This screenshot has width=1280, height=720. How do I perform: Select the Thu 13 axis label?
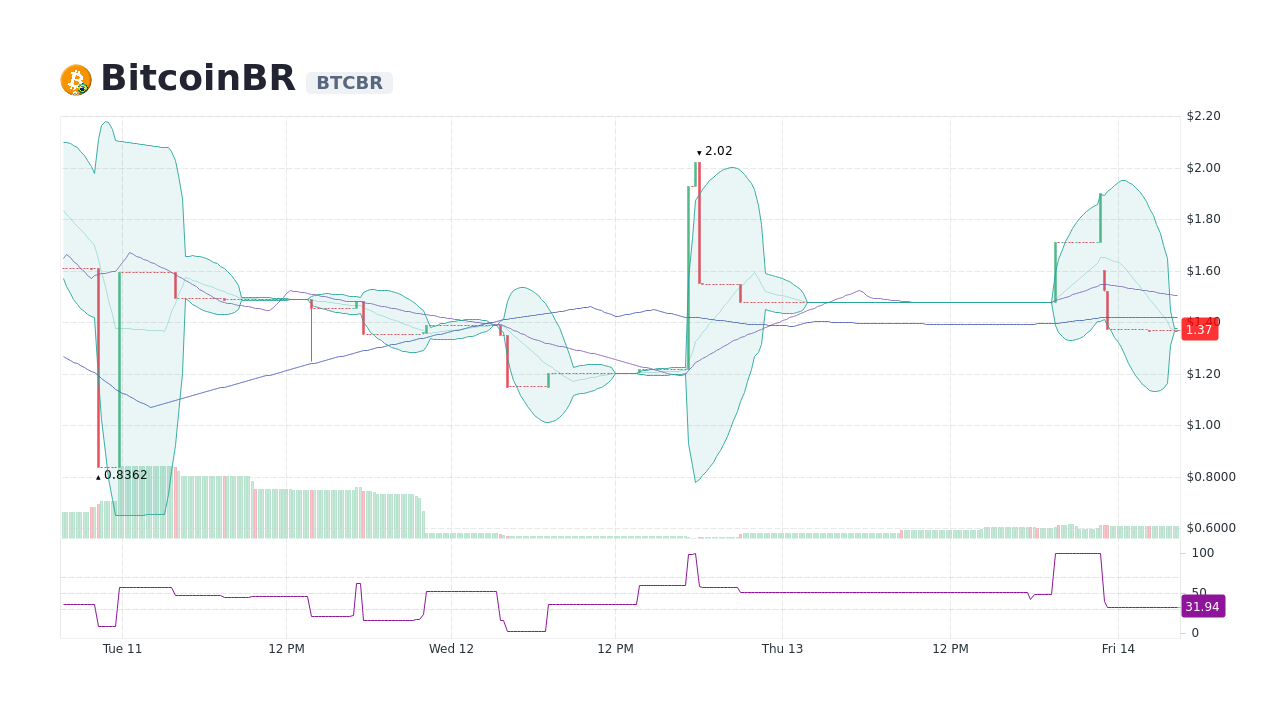coord(782,648)
